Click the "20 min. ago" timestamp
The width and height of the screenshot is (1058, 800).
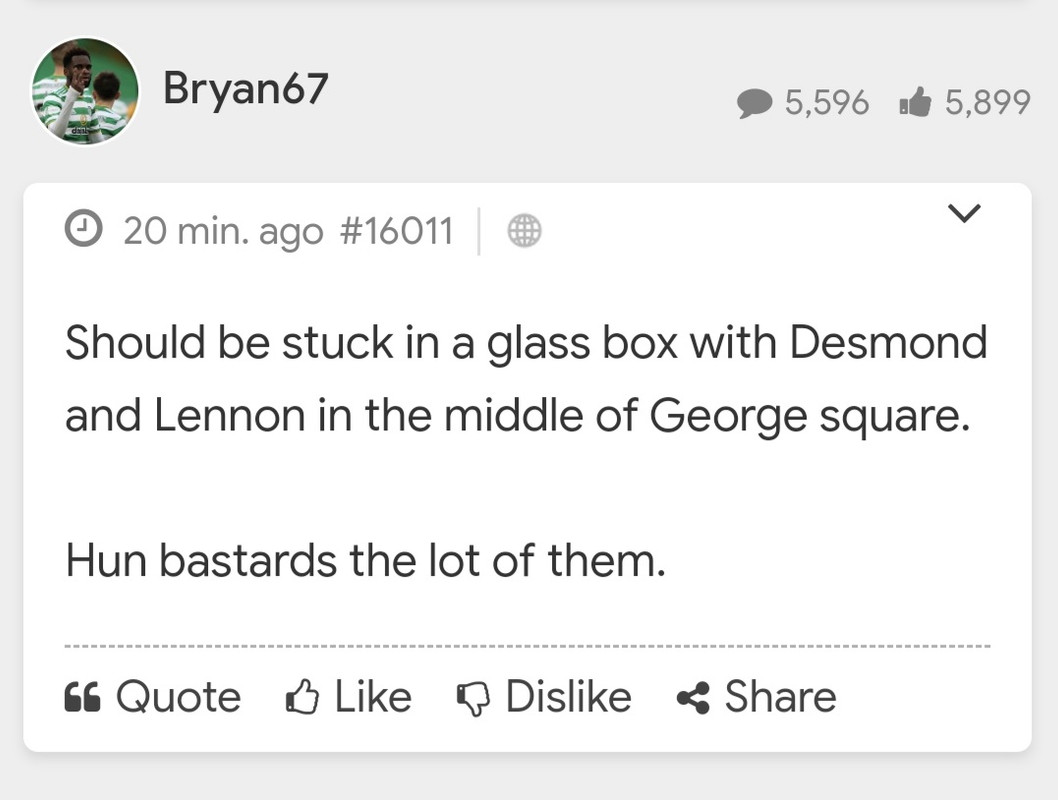tap(223, 232)
